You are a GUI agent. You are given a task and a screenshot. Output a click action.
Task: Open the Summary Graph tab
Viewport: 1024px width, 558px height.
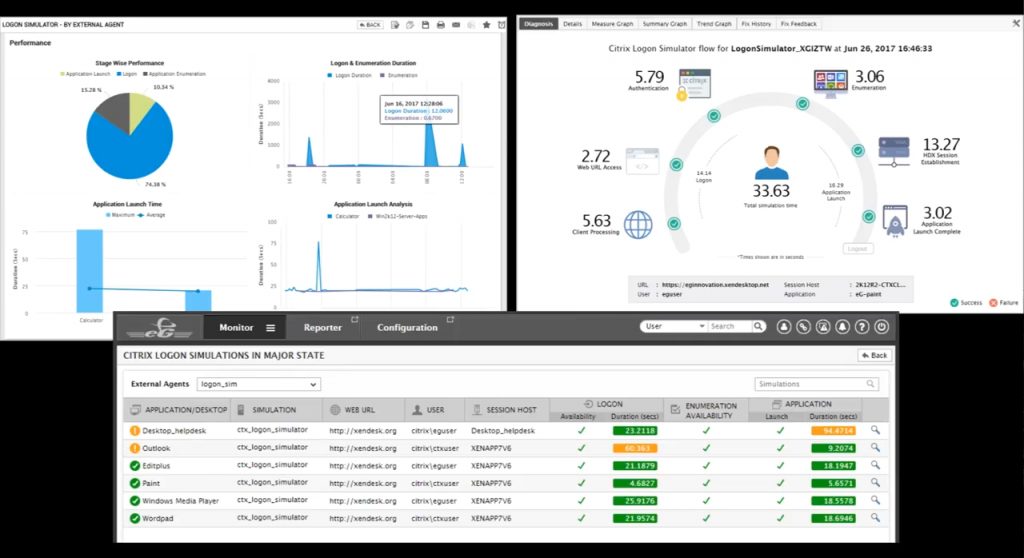(664, 24)
